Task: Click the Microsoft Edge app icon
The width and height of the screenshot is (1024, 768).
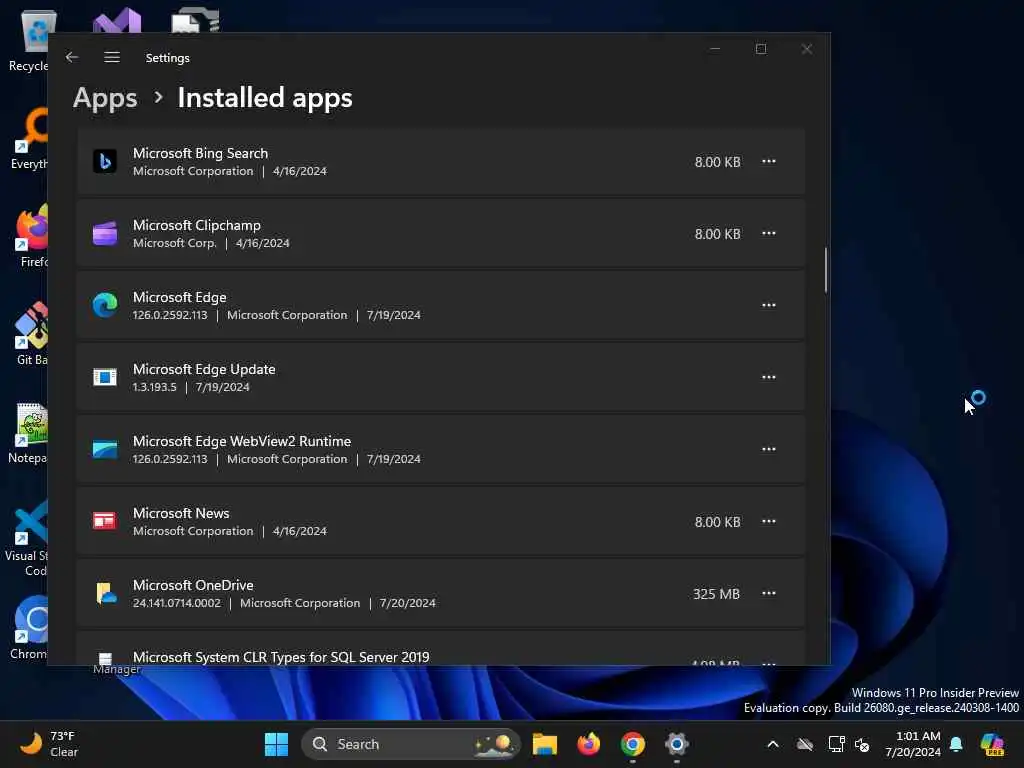Action: (104, 305)
